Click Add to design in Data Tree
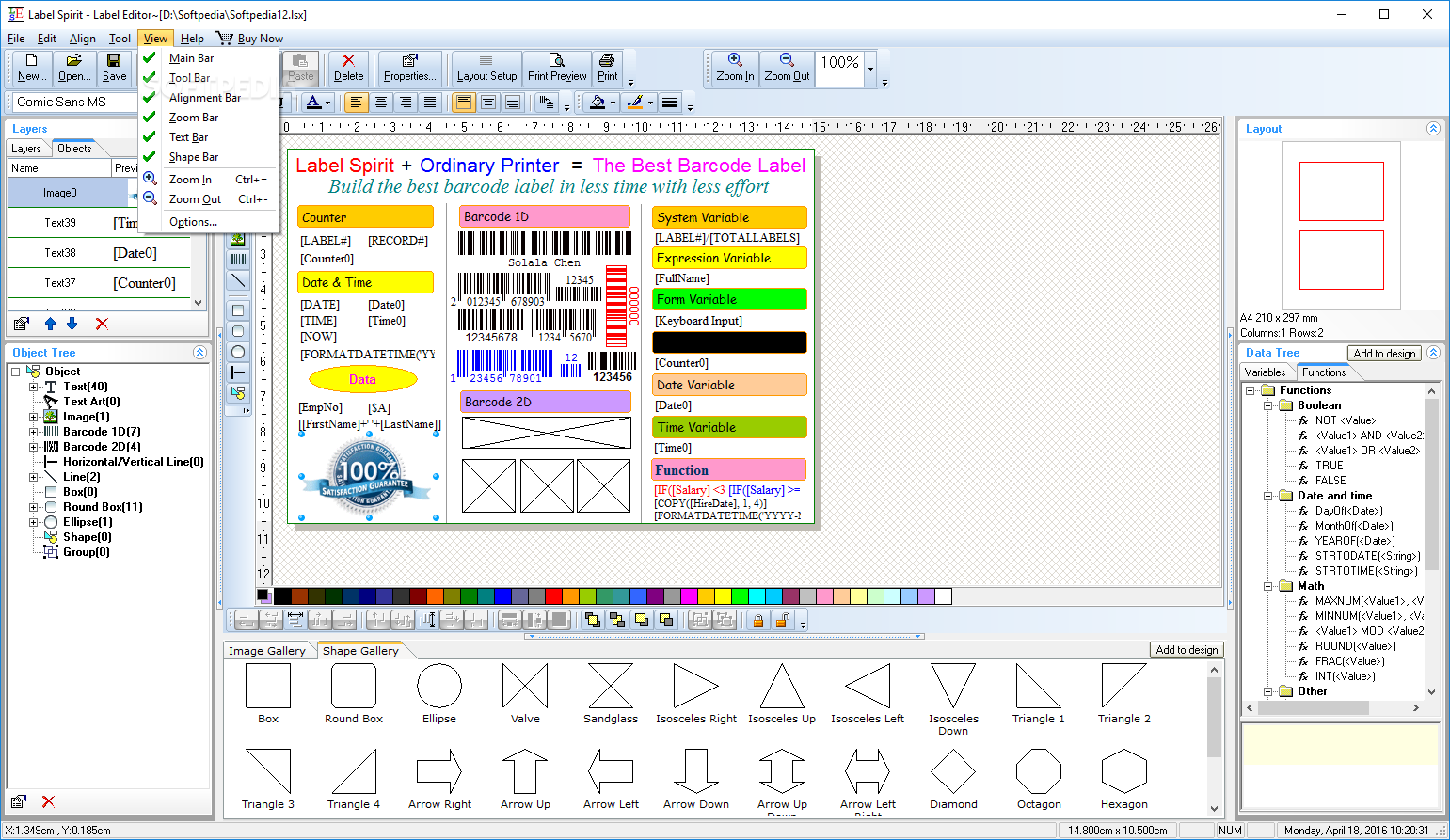Screen dimensions: 1450x840 1384,353
